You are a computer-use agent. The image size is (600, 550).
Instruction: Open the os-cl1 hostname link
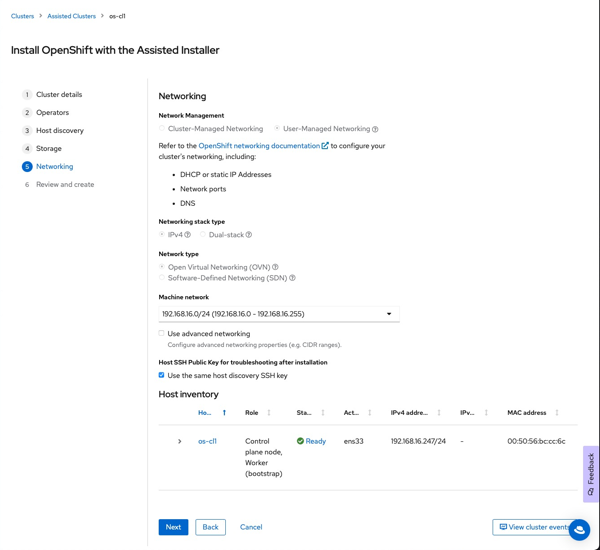coord(207,441)
